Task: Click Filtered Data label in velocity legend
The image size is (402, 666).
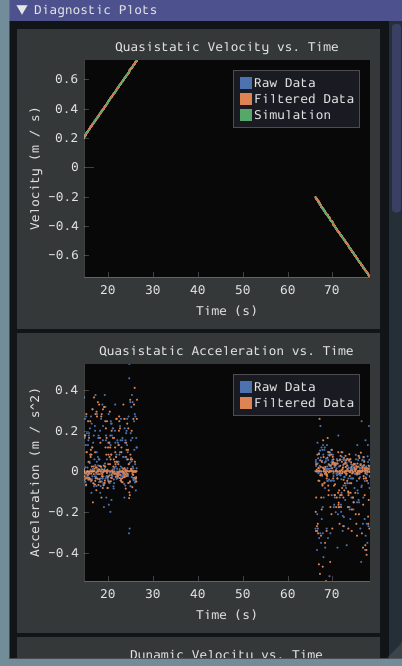Action: coord(304,99)
